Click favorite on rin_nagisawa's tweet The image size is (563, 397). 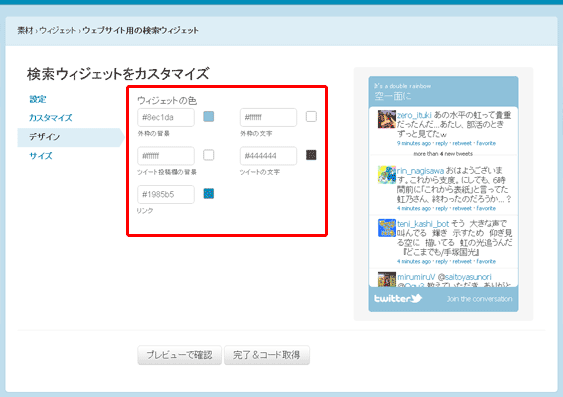point(486,209)
